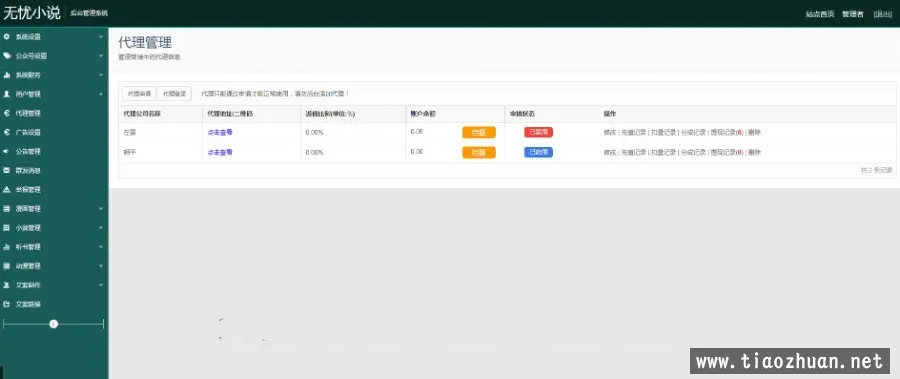The image size is (900, 379).
Task: Expand the 漫画管理 sidebar chevron
Action: click(101, 208)
